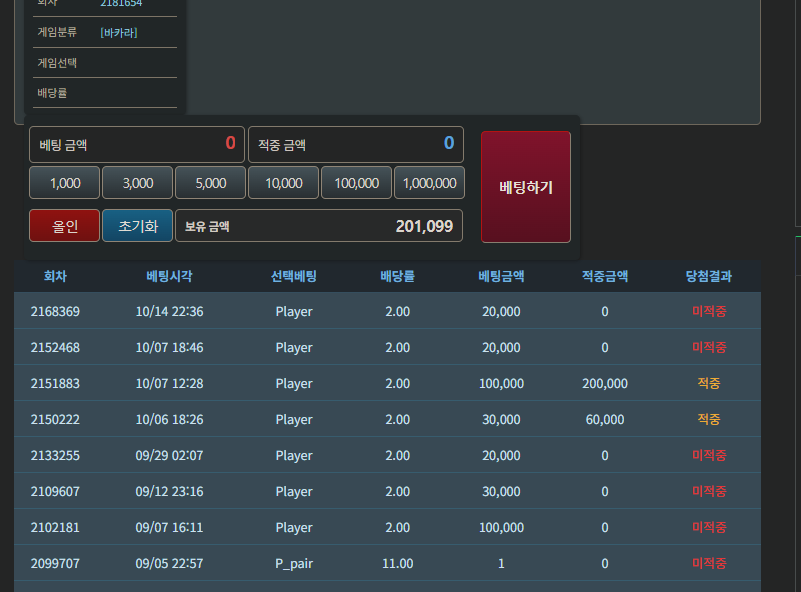Image resolution: width=801 pixels, height=592 pixels.
Task: Click bet time 10/14 22:36
Action: point(169,312)
